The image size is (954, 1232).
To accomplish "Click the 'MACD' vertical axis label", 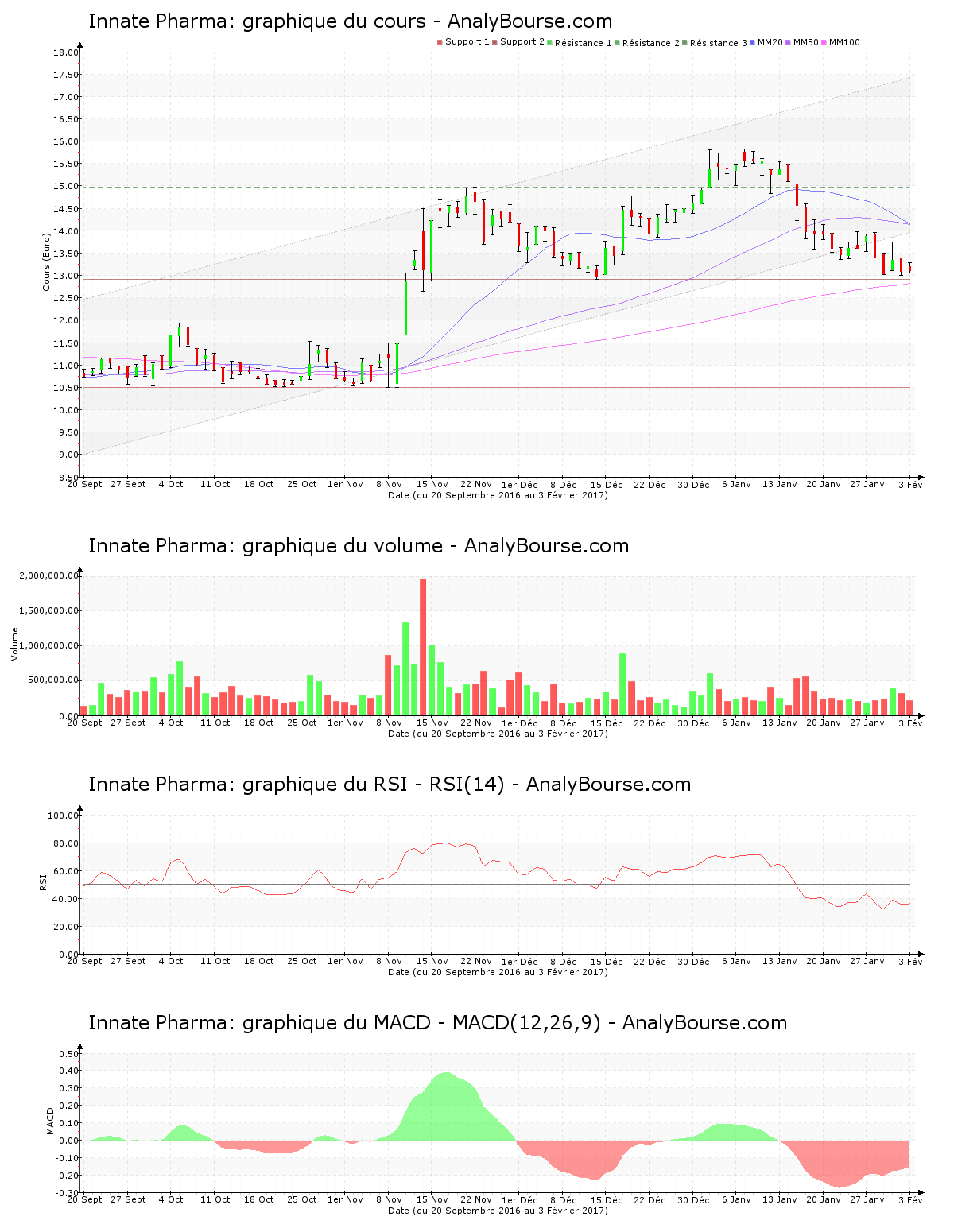I will (x=51, y=1121).
